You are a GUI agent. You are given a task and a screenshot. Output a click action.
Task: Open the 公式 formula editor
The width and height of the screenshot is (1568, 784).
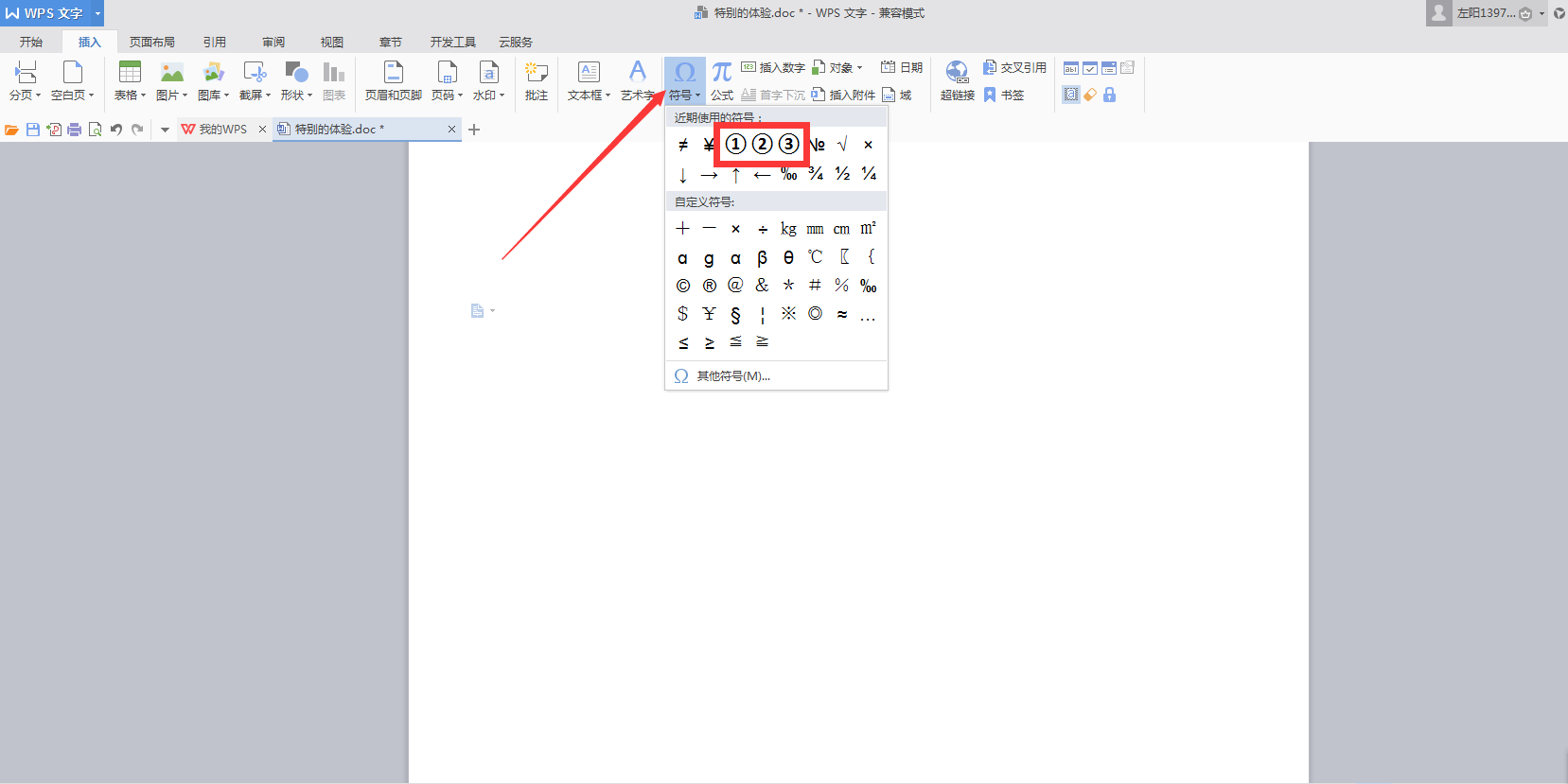(722, 80)
